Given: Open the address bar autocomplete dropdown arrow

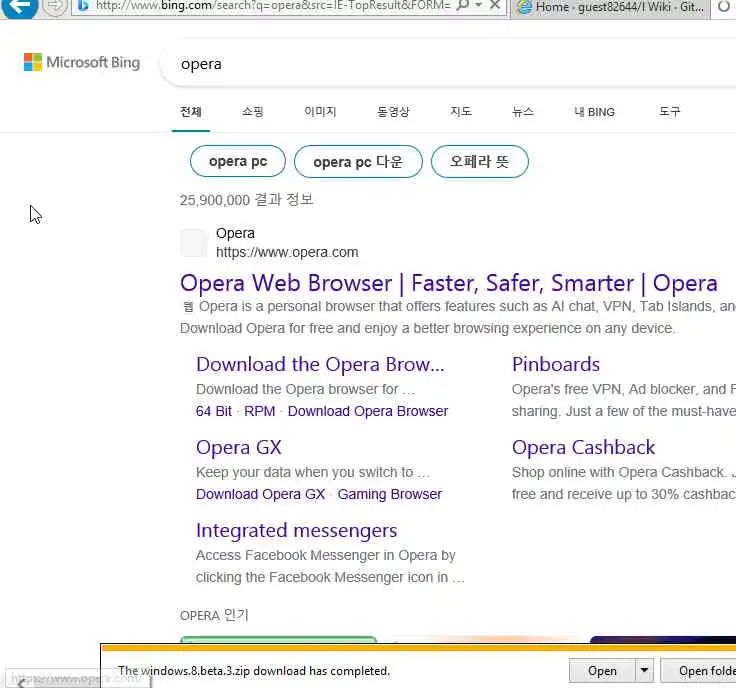Looking at the screenshot, I should pyautogui.click(x=479, y=6).
